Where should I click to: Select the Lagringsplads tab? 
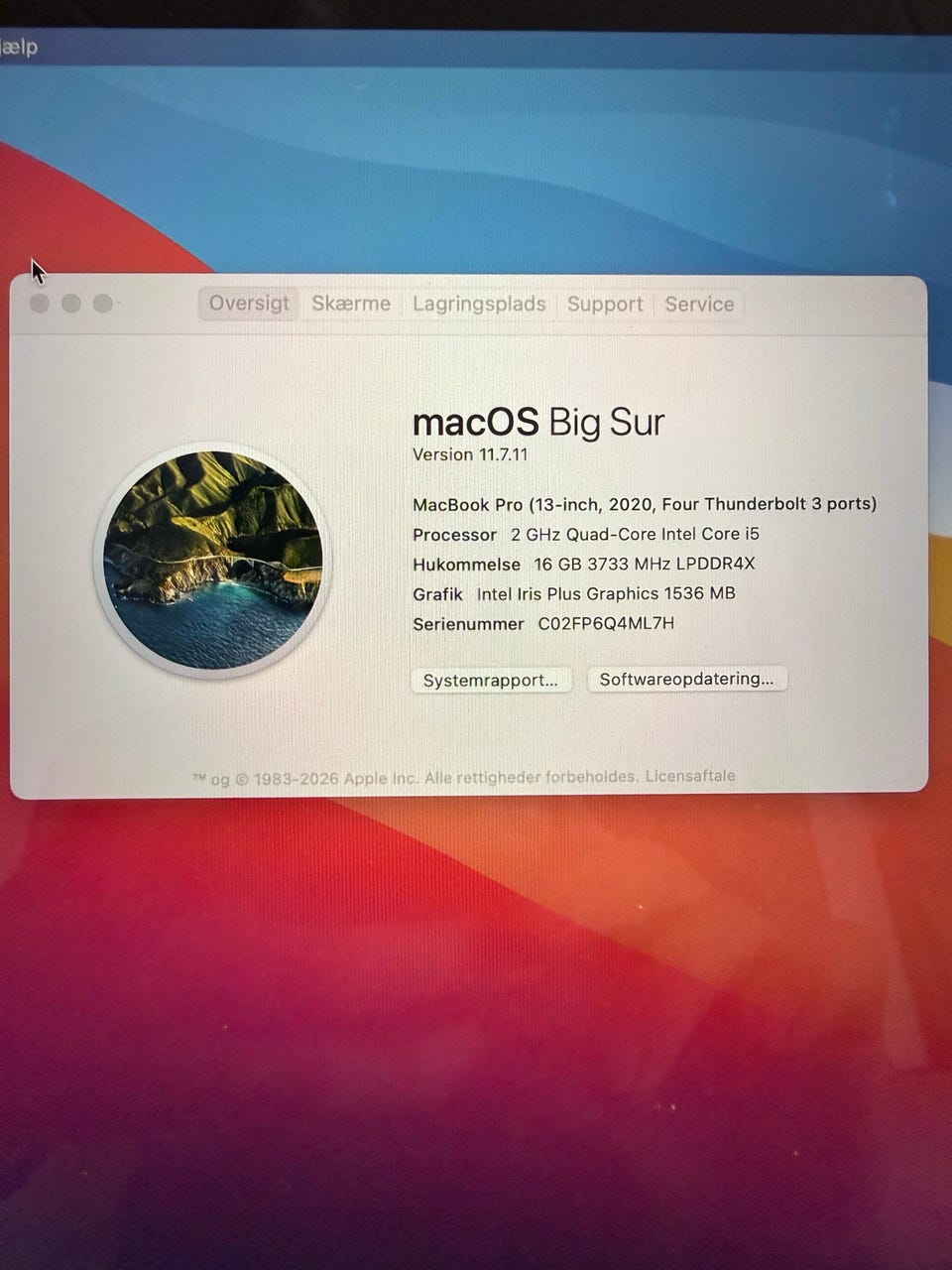tap(479, 304)
